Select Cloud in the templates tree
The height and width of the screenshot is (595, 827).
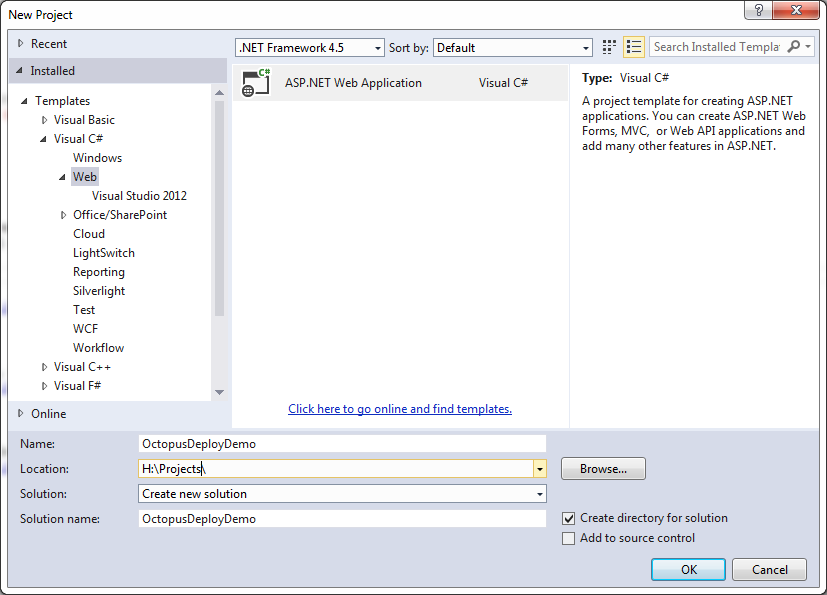click(x=89, y=234)
